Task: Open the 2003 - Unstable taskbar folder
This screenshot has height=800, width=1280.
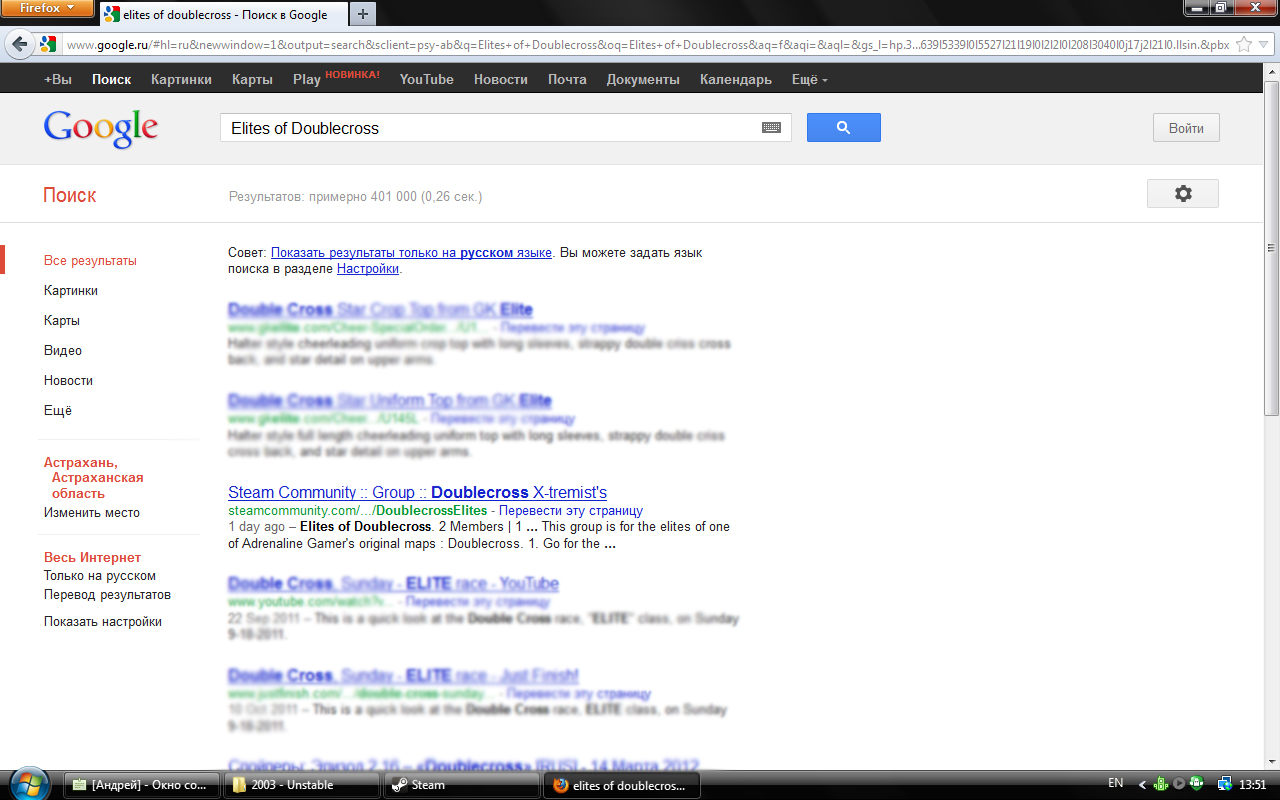Action: tap(302, 785)
